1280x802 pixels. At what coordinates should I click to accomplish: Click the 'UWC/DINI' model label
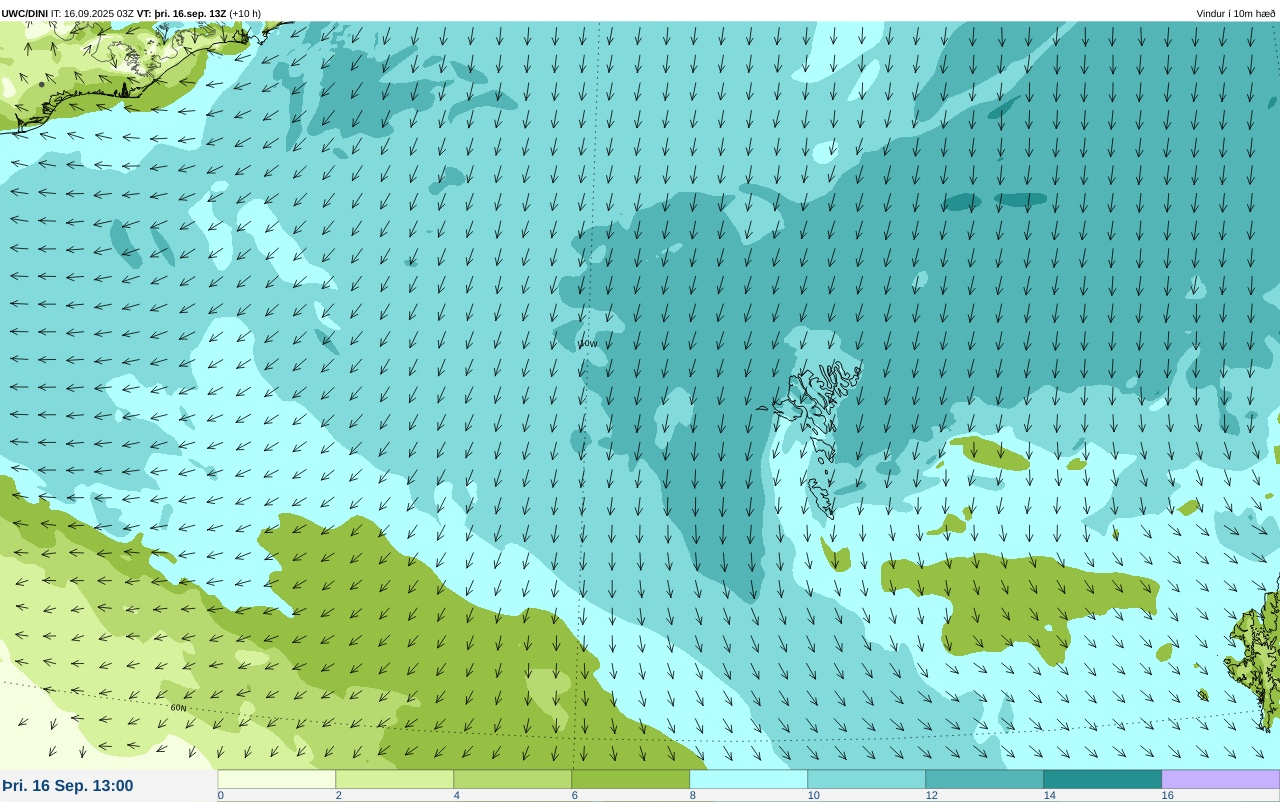(x=25, y=13)
